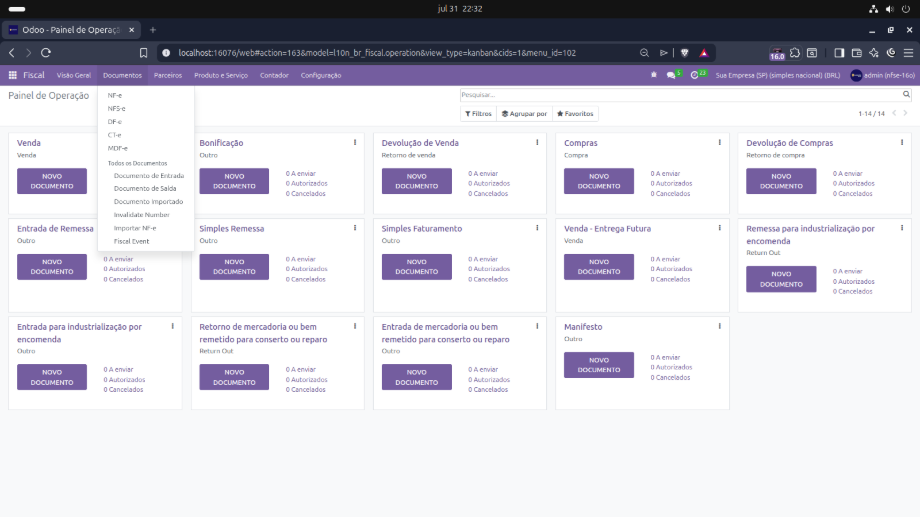Choose Documento de Saída menu entry
This screenshot has width=920, height=517.
coord(146,188)
